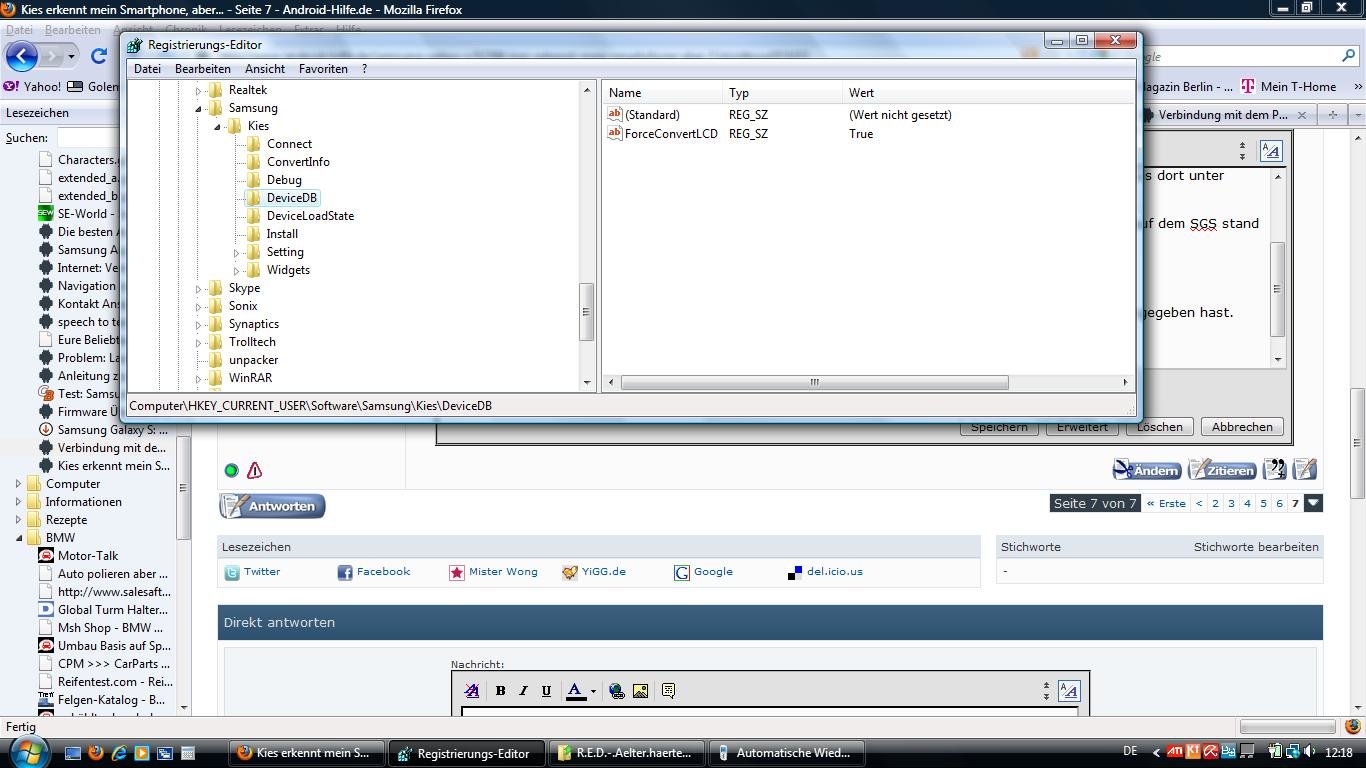Open the Bearbeiten menu in Registrierungs-Editor
Viewport: 1366px width, 768px height.
[202, 69]
